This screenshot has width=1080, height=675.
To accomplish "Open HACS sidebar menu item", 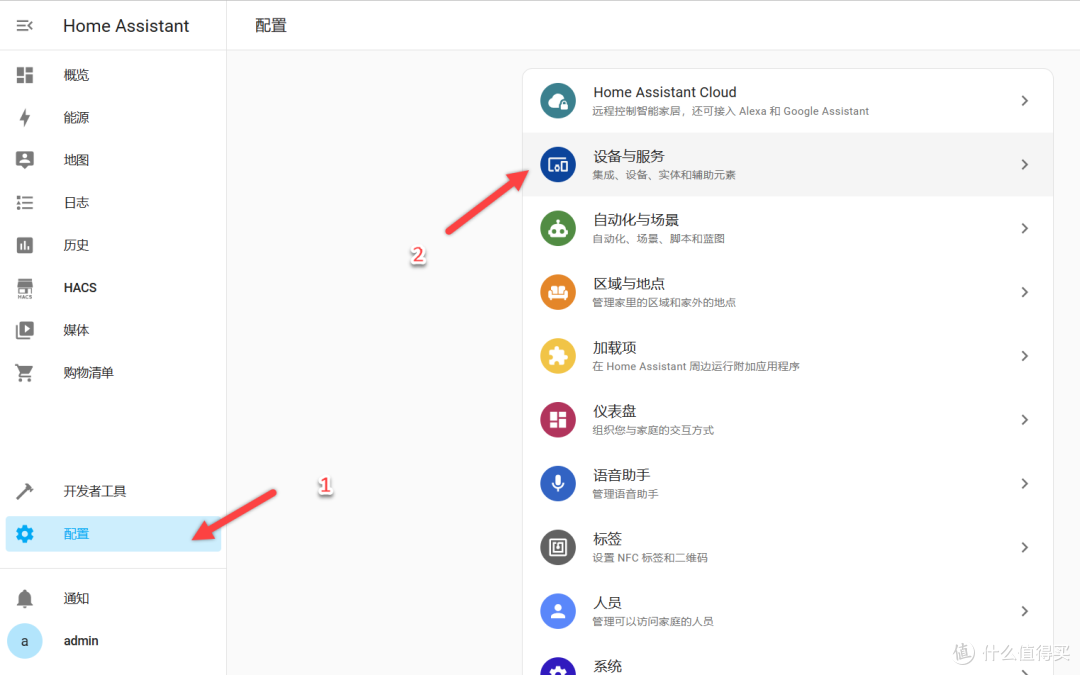I will pos(113,288).
